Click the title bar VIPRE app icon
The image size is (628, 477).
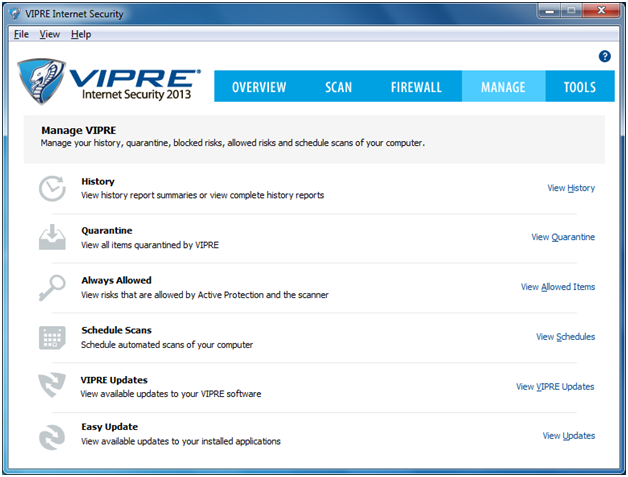(x=16, y=14)
